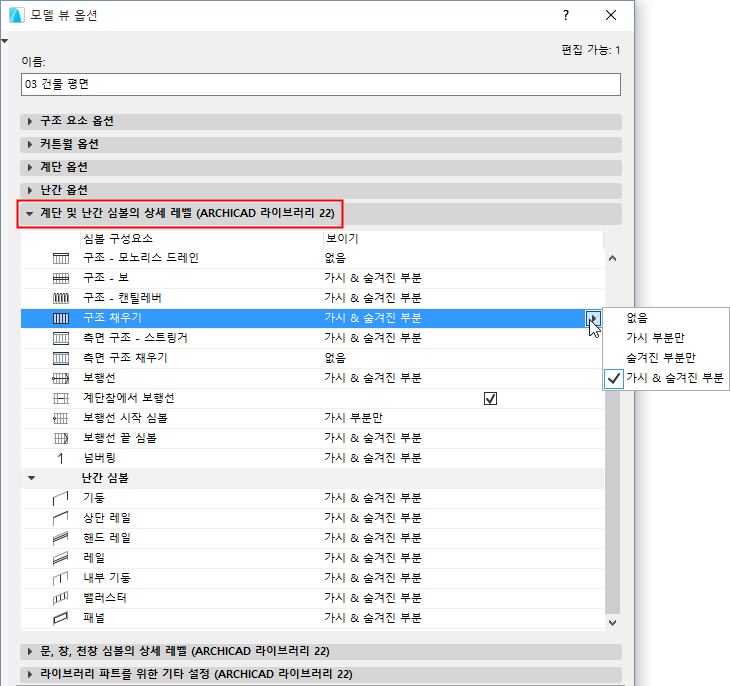Click the 구조 - 모노리스 드레인 symbol icon

click(61, 258)
